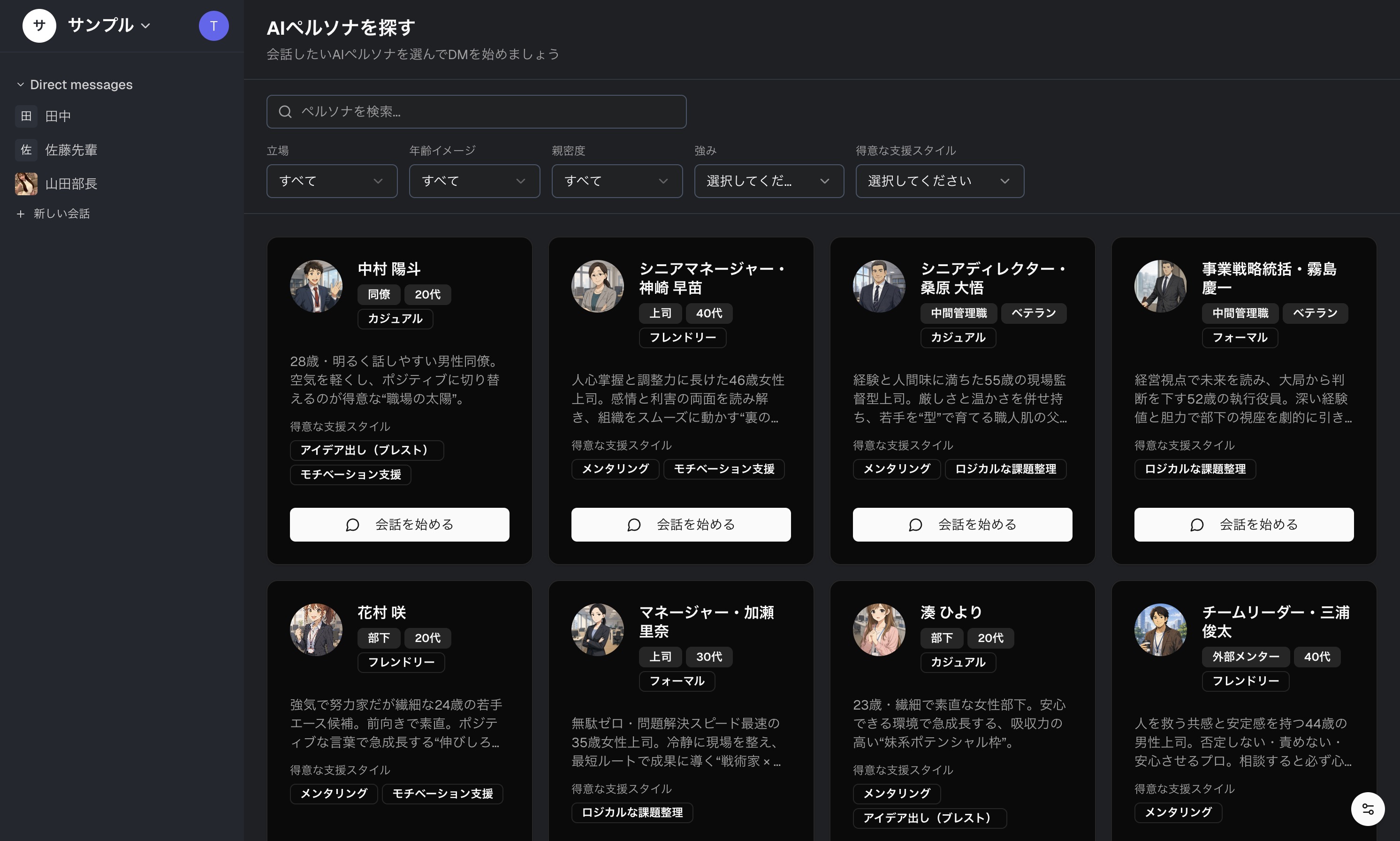Click the settings sliders icon at bottom right
This screenshot has width=1400, height=841.
[1367, 809]
